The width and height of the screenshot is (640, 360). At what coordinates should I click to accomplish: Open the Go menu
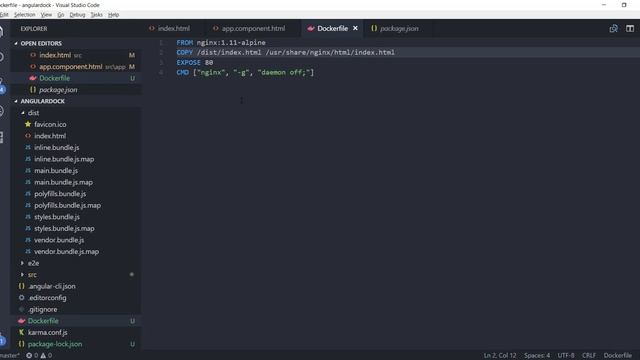click(61, 15)
